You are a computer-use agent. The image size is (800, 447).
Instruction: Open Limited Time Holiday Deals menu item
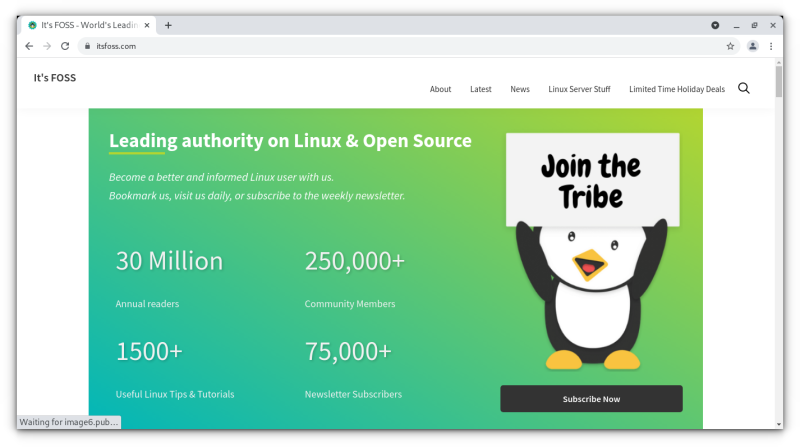[x=677, y=89]
